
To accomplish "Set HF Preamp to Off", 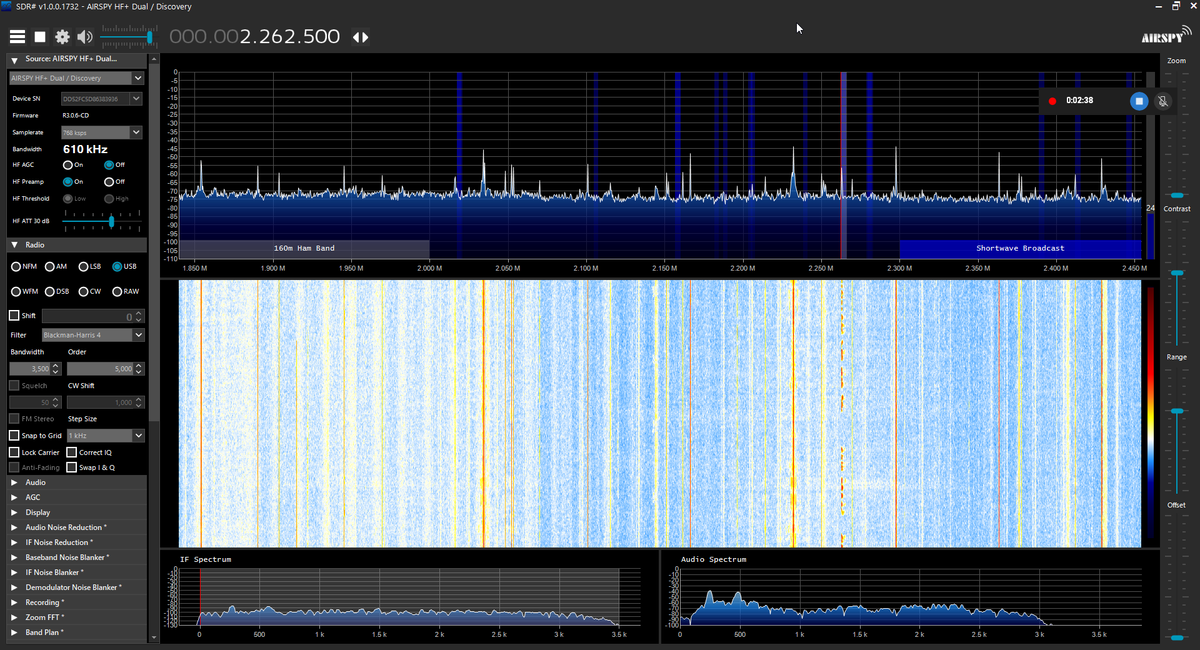I will point(114,182).
